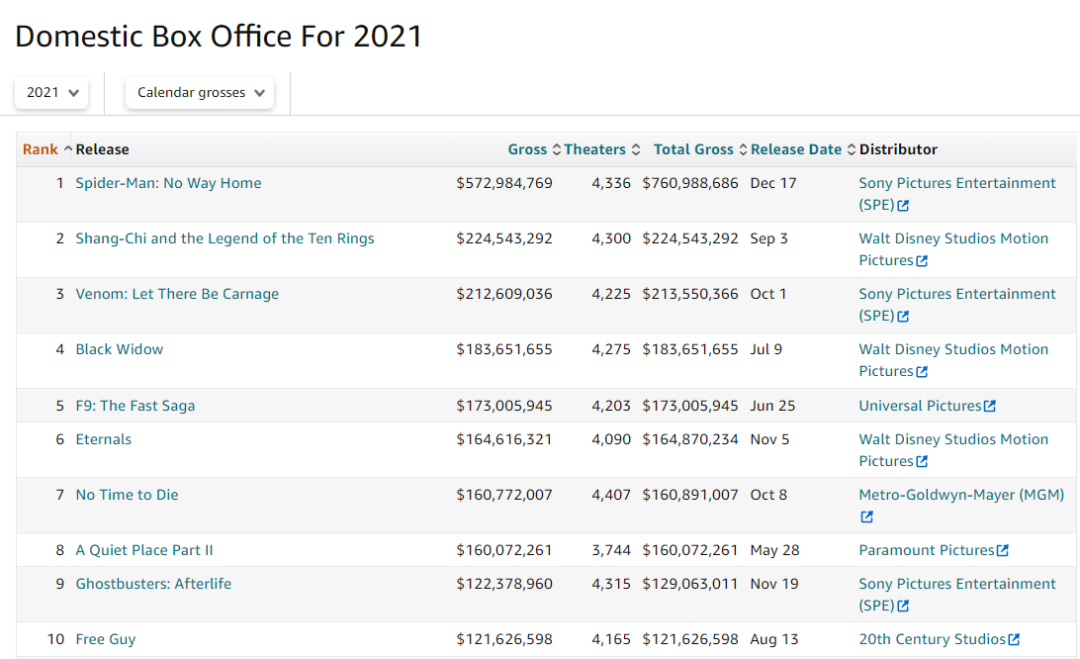Click sort arrows beside Gross column header
This screenshot has height=659, width=1080.
(557, 150)
